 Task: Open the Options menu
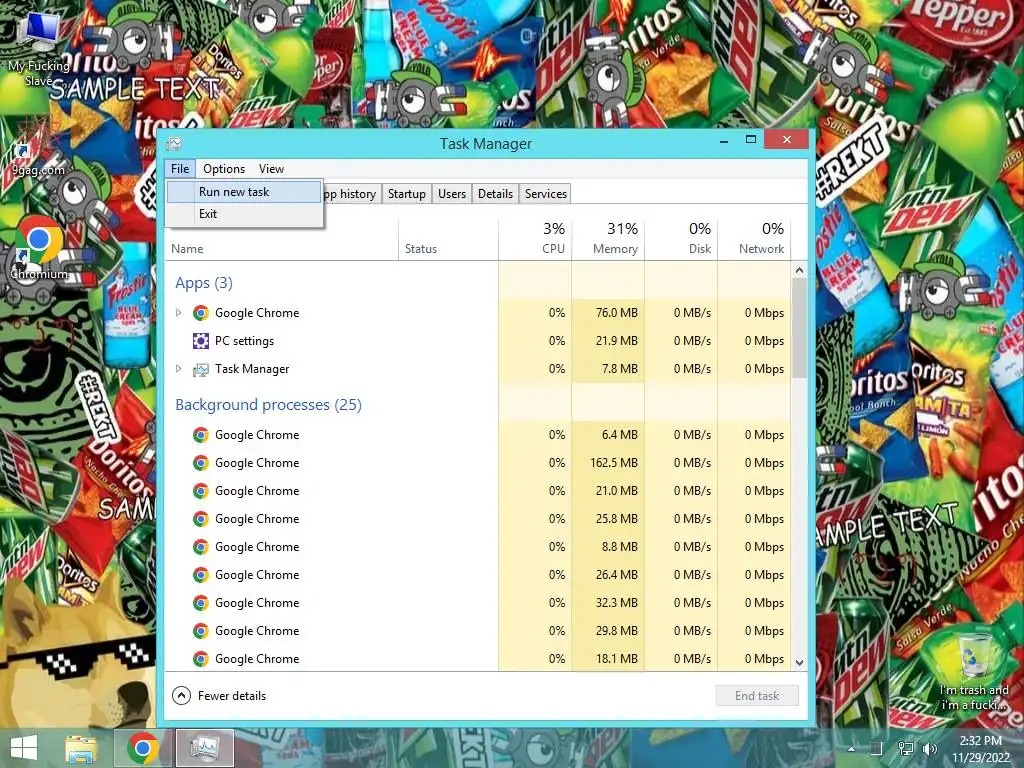[224, 168]
